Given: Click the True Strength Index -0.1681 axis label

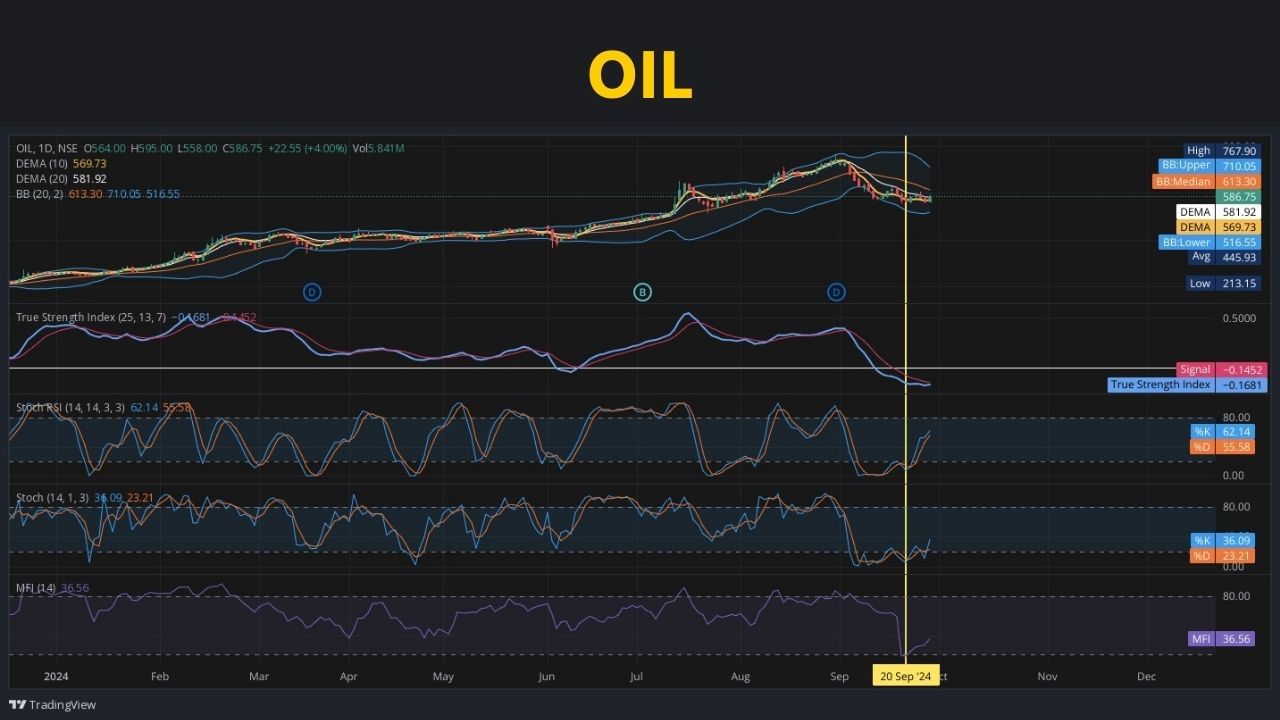Looking at the screenshot, I should 1187,385.
